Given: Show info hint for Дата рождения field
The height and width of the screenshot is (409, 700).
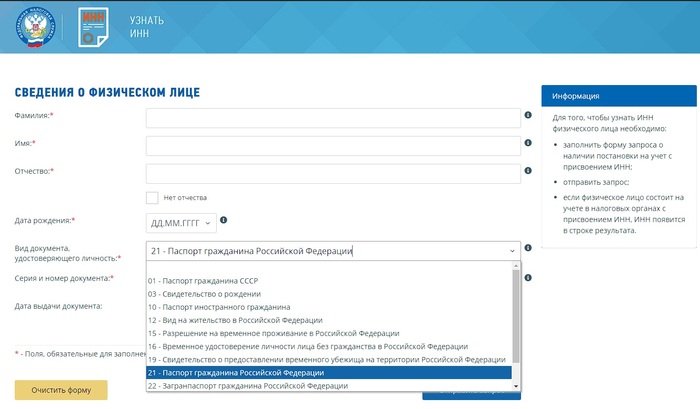Looking at the screenshot, I should [x=224, y=220].
